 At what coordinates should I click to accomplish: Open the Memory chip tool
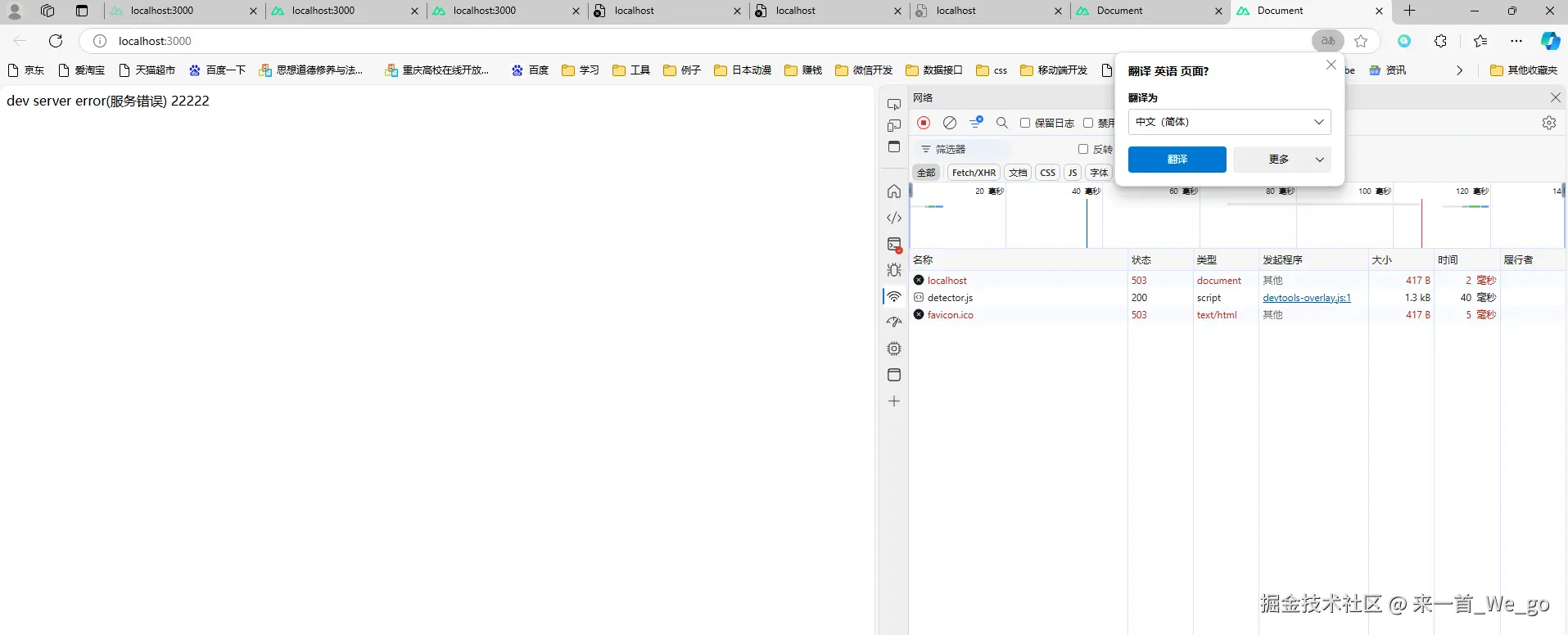pos(894,349)
